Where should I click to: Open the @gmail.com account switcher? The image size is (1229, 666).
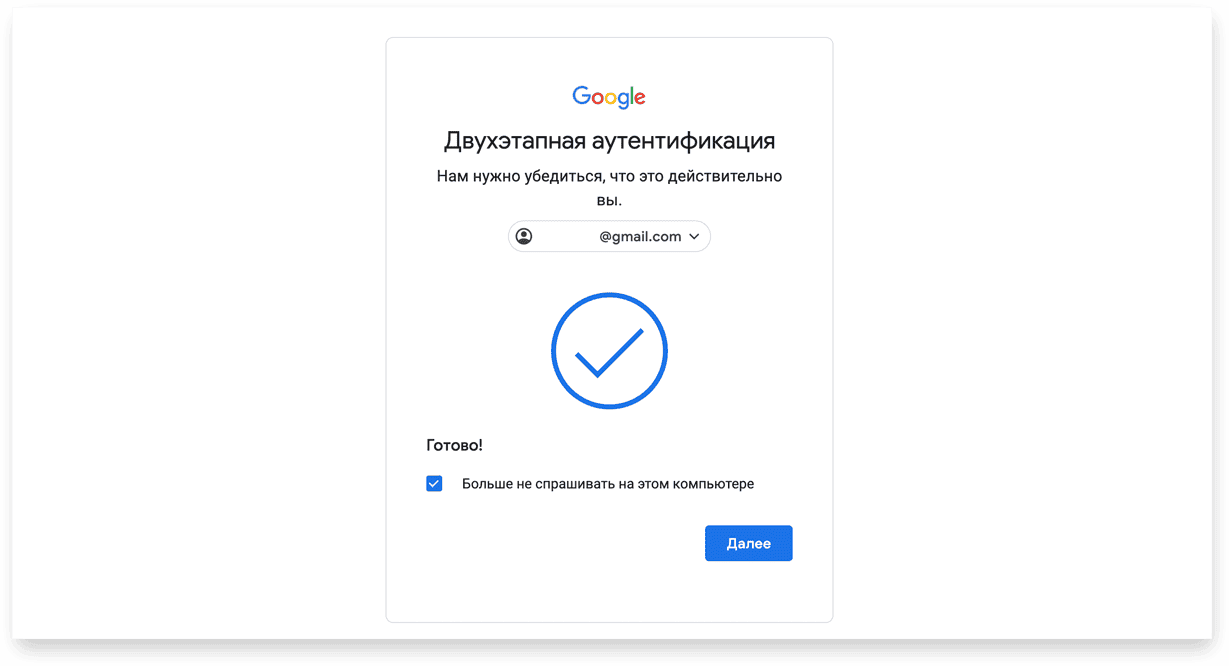pos(609,237)
